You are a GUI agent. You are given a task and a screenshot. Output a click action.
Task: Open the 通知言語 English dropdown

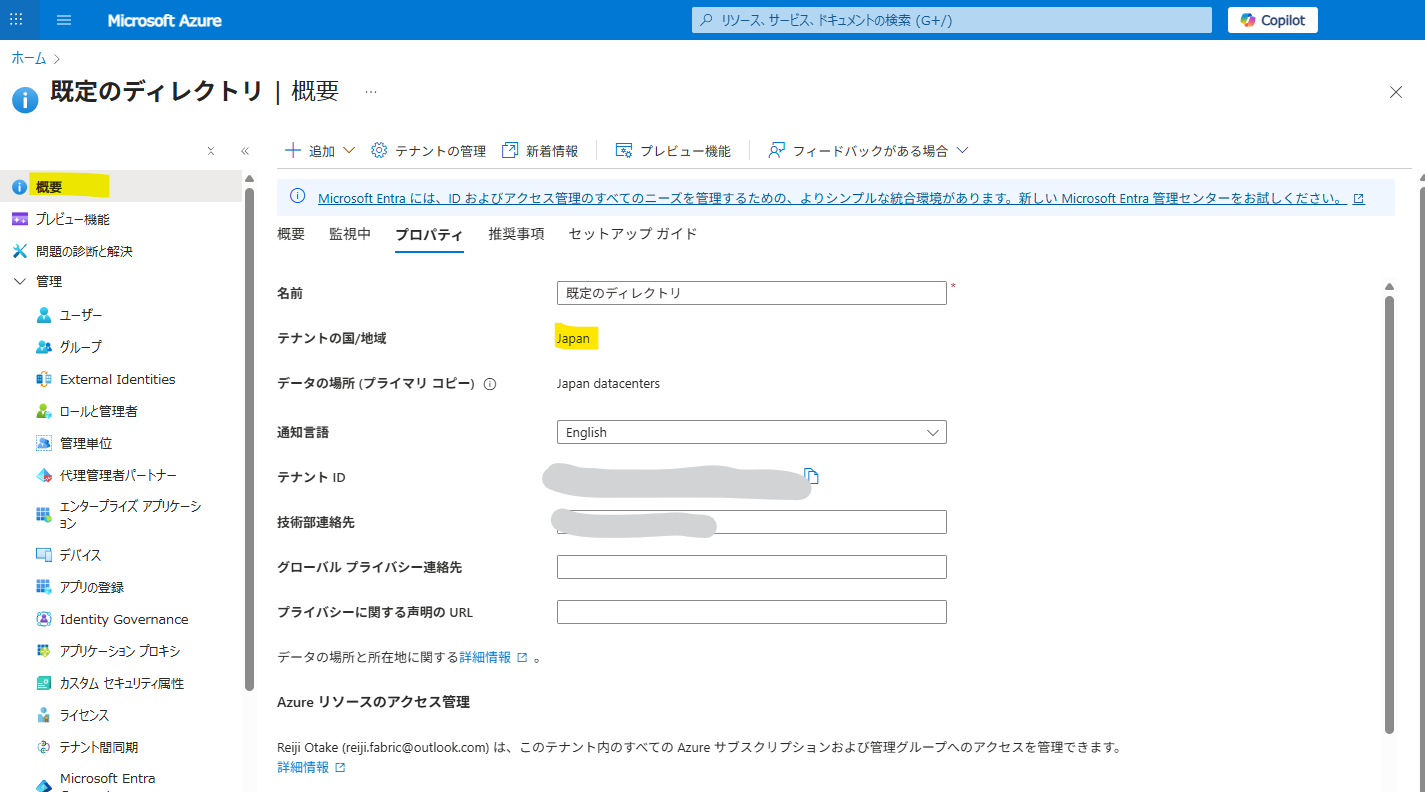[x=751, y=432]
